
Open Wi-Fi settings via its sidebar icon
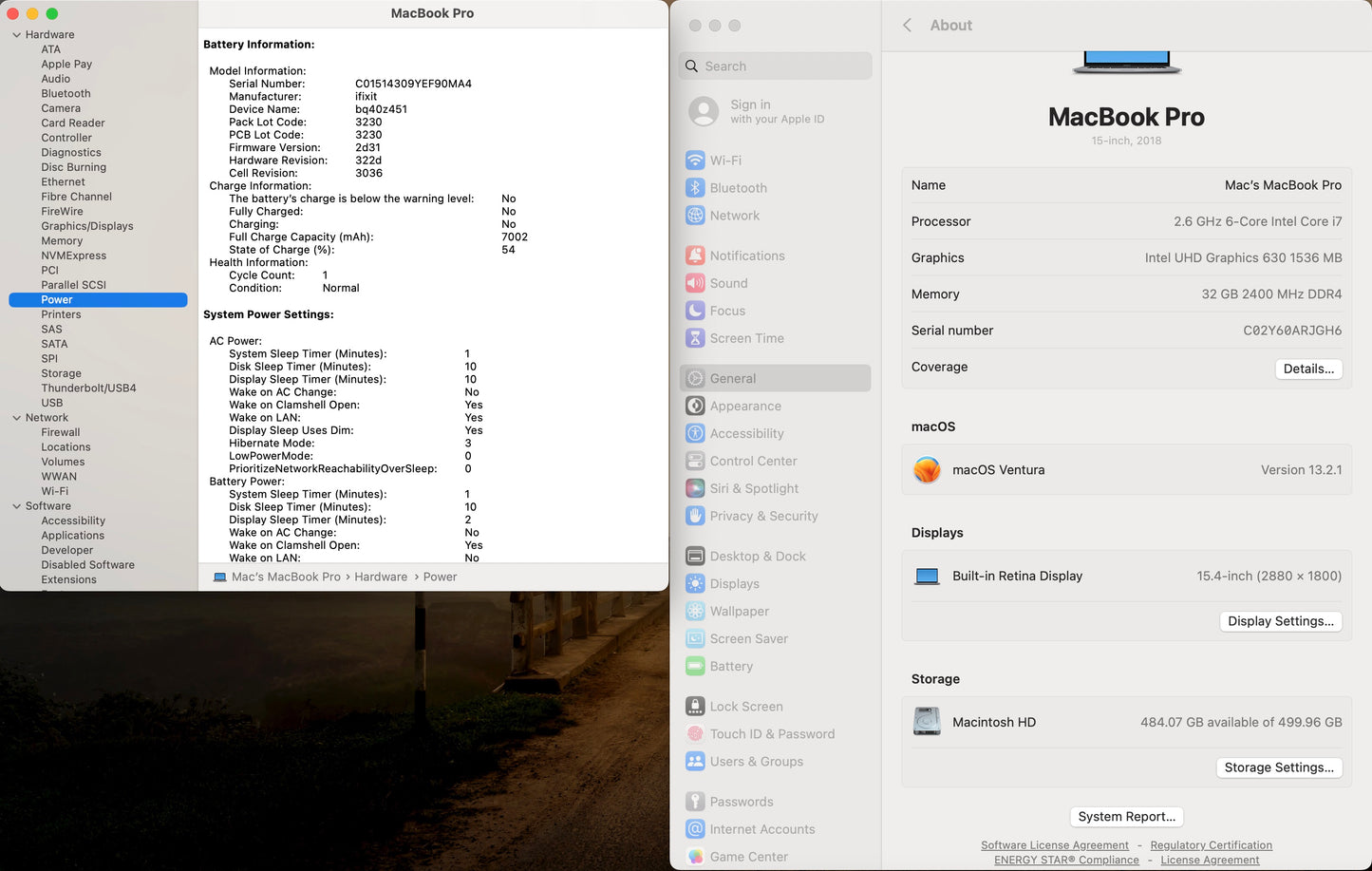tap(695, 161)
